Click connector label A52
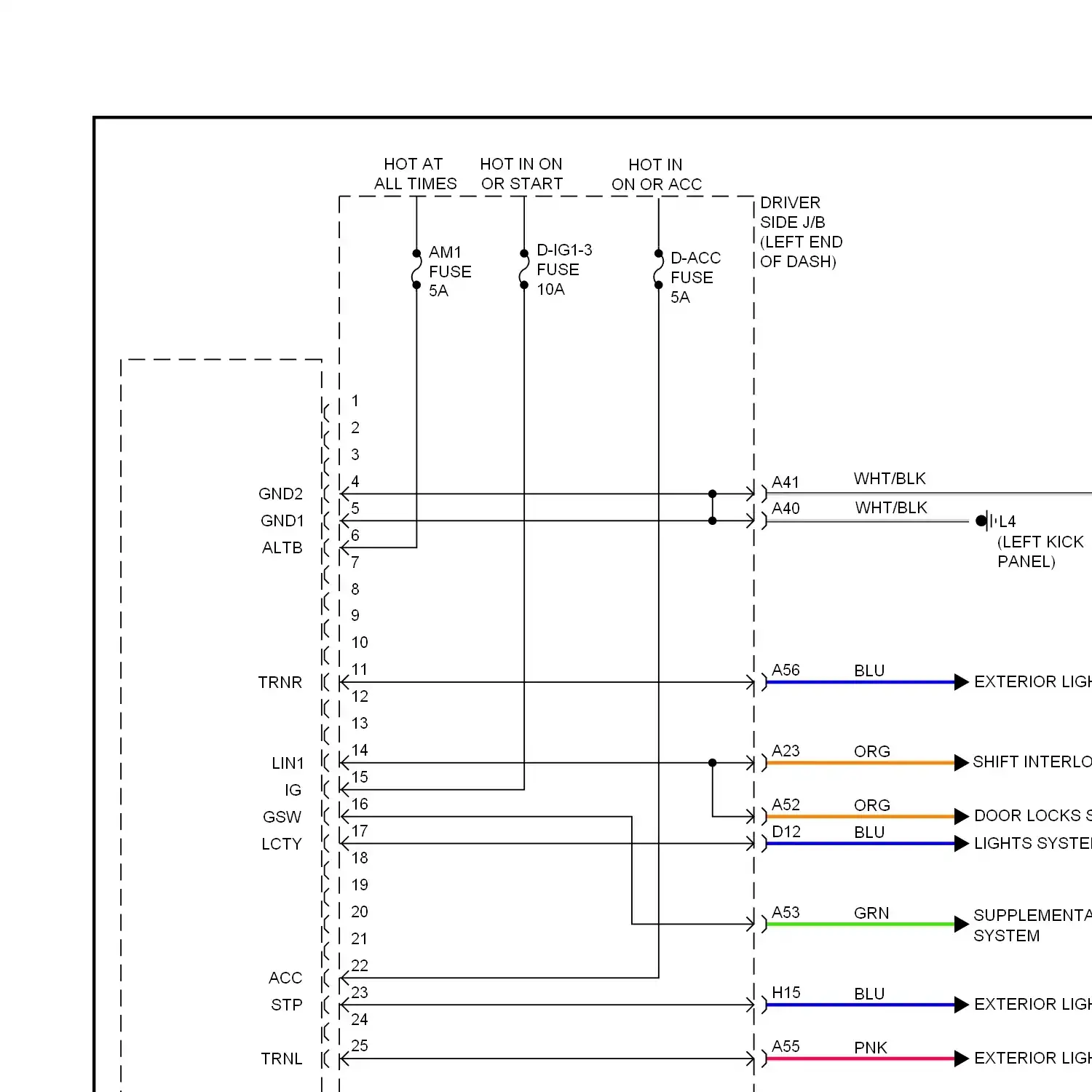 tap(786, 804)
